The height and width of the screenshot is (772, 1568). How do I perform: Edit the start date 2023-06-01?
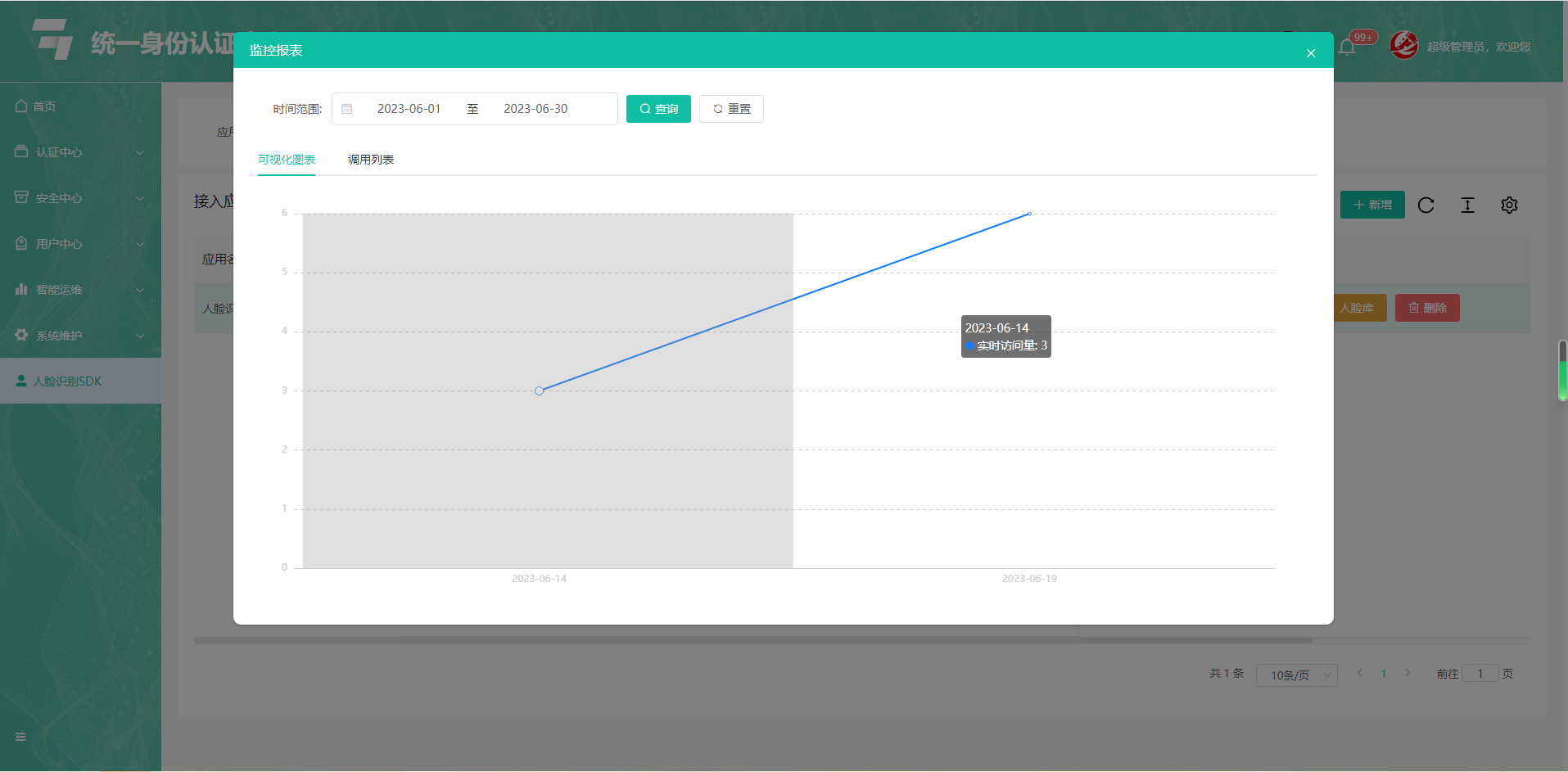point(409,109)
